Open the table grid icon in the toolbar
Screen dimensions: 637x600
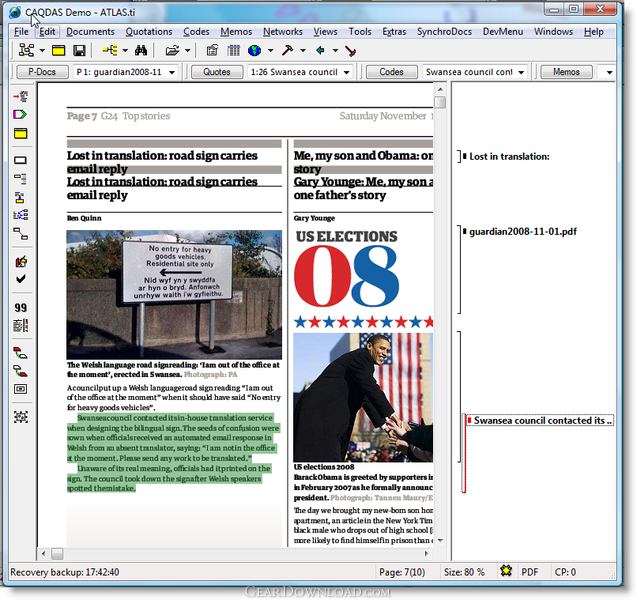tap(233, 50)
